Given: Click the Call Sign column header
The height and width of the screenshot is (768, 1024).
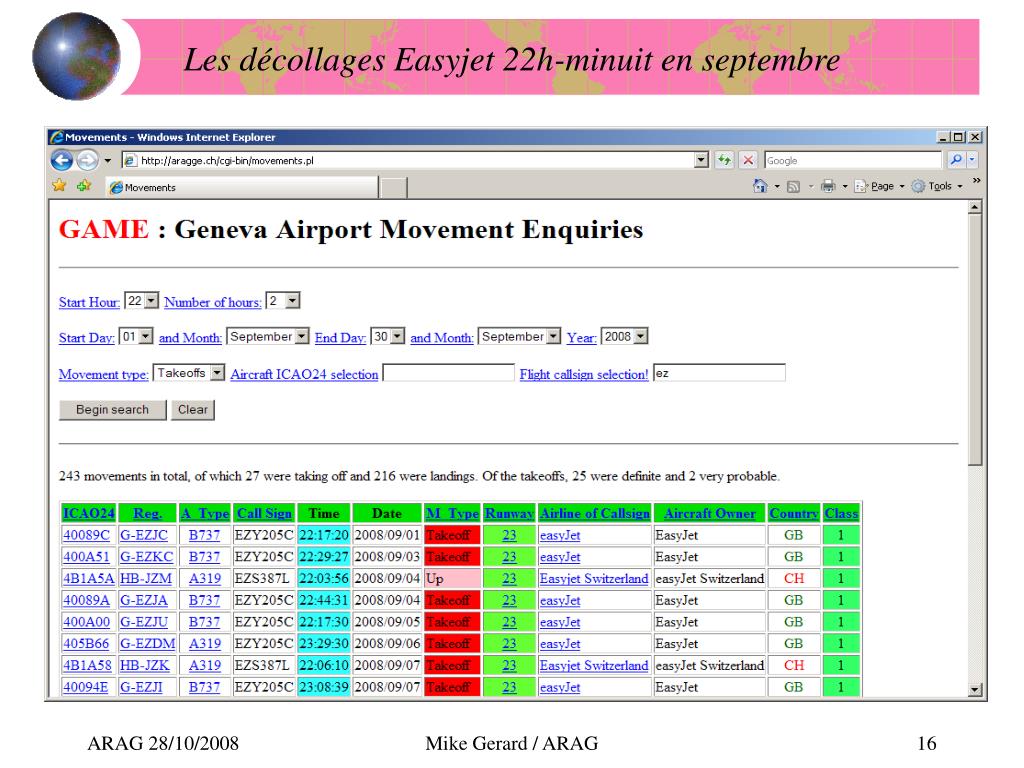Looking at the screenshot, I should pos(264,513).
